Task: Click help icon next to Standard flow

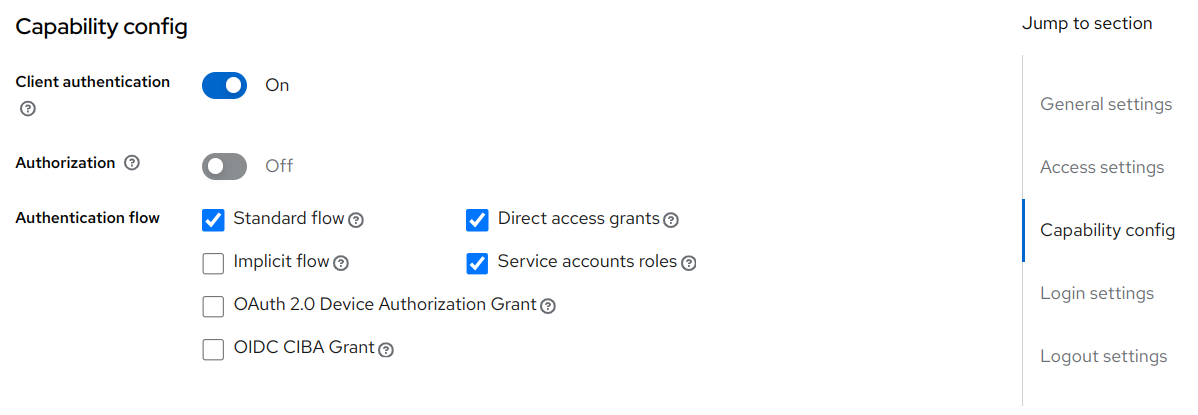Action: 356,220
